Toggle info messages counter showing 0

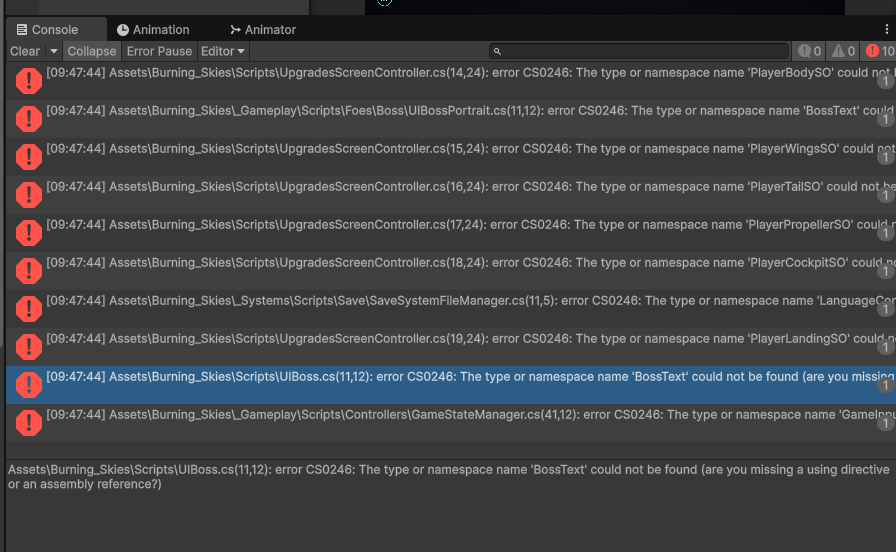pos(810,51)
